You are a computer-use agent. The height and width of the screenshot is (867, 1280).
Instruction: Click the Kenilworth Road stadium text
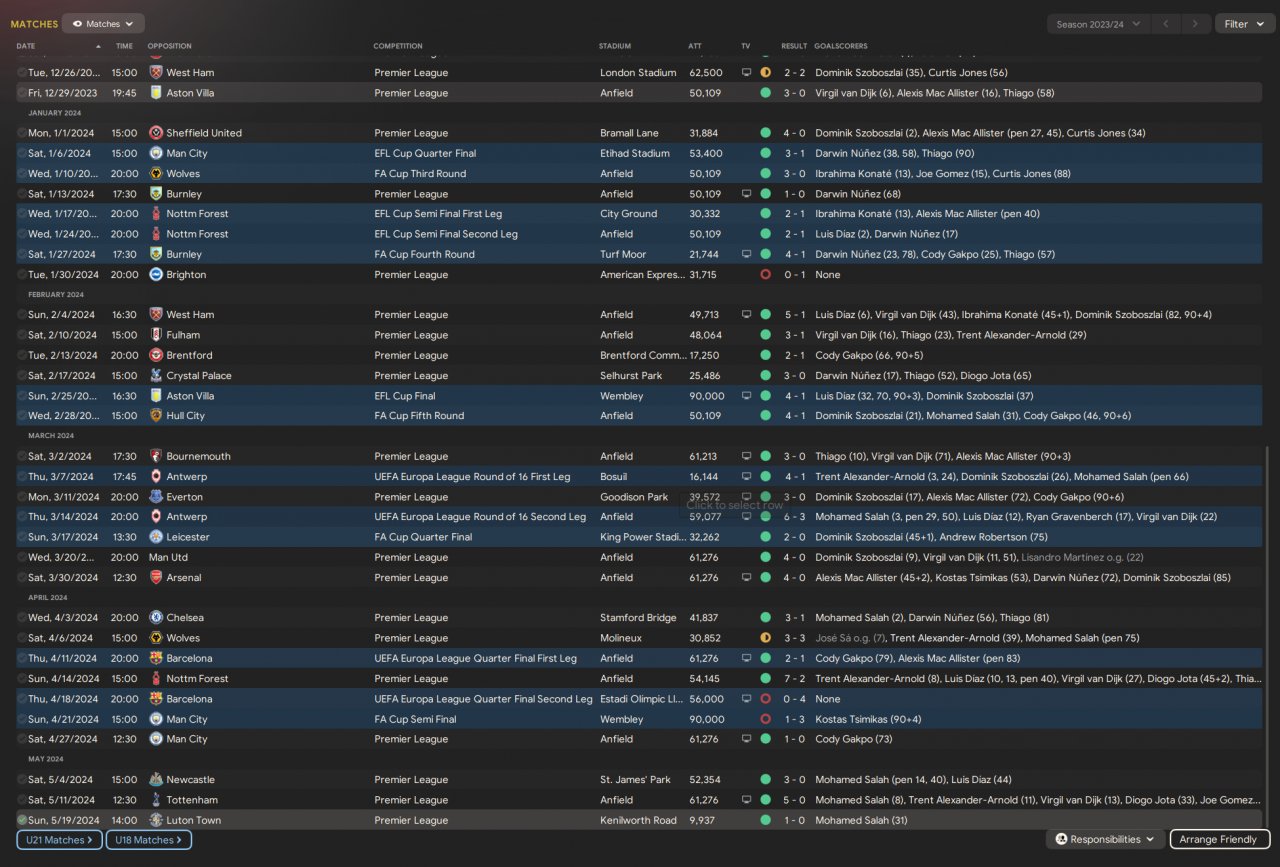click(638, 820)
